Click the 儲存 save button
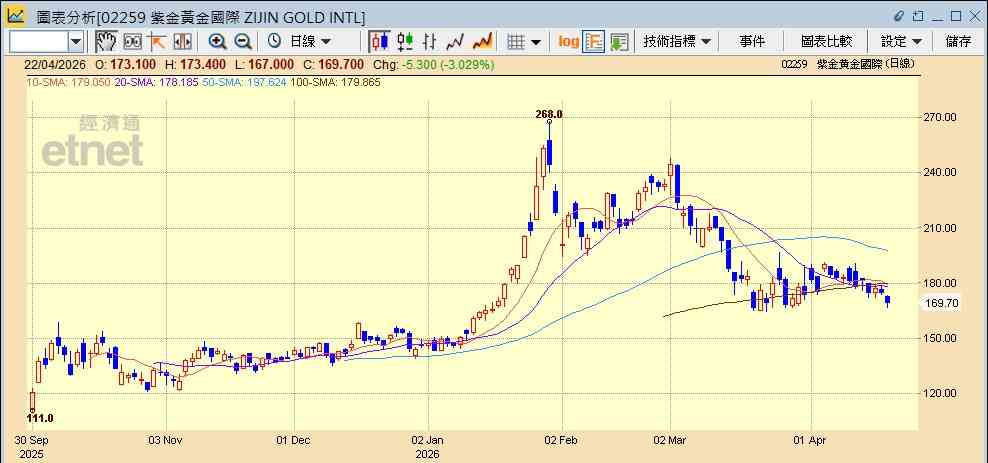The image size is (988, 463). tap(959, 42)
